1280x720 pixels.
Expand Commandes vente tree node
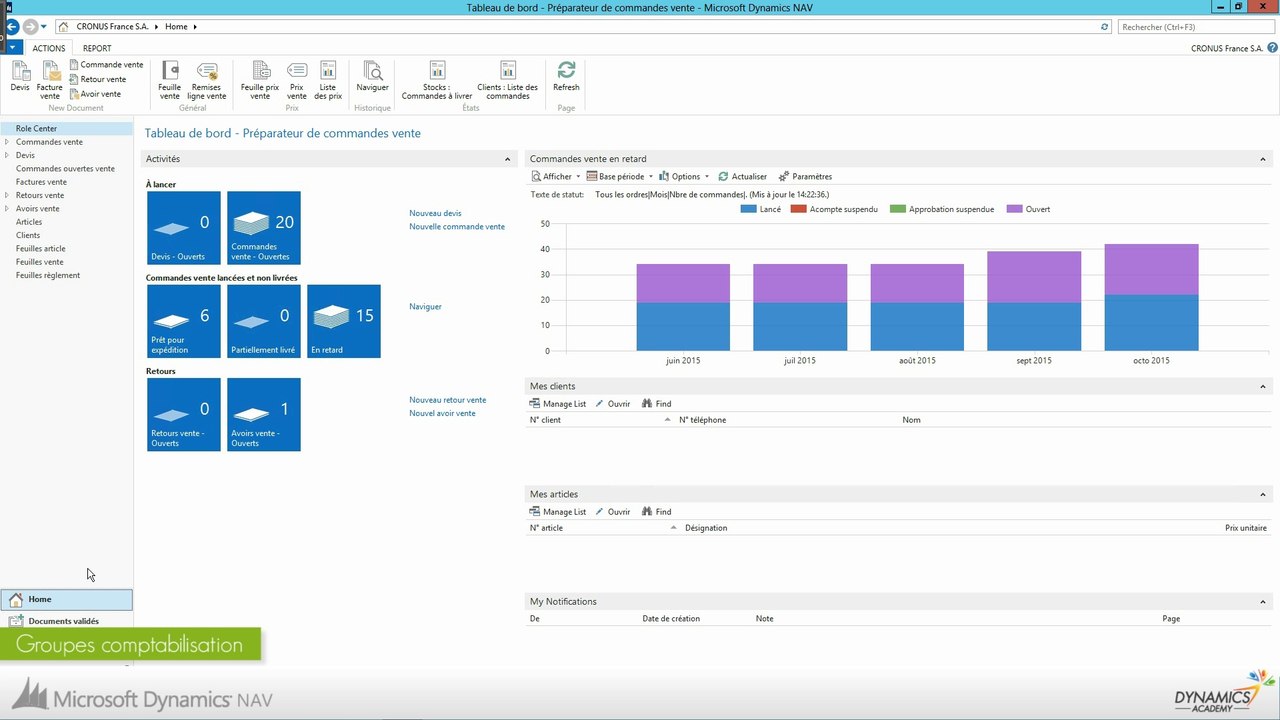pos(7,142)
